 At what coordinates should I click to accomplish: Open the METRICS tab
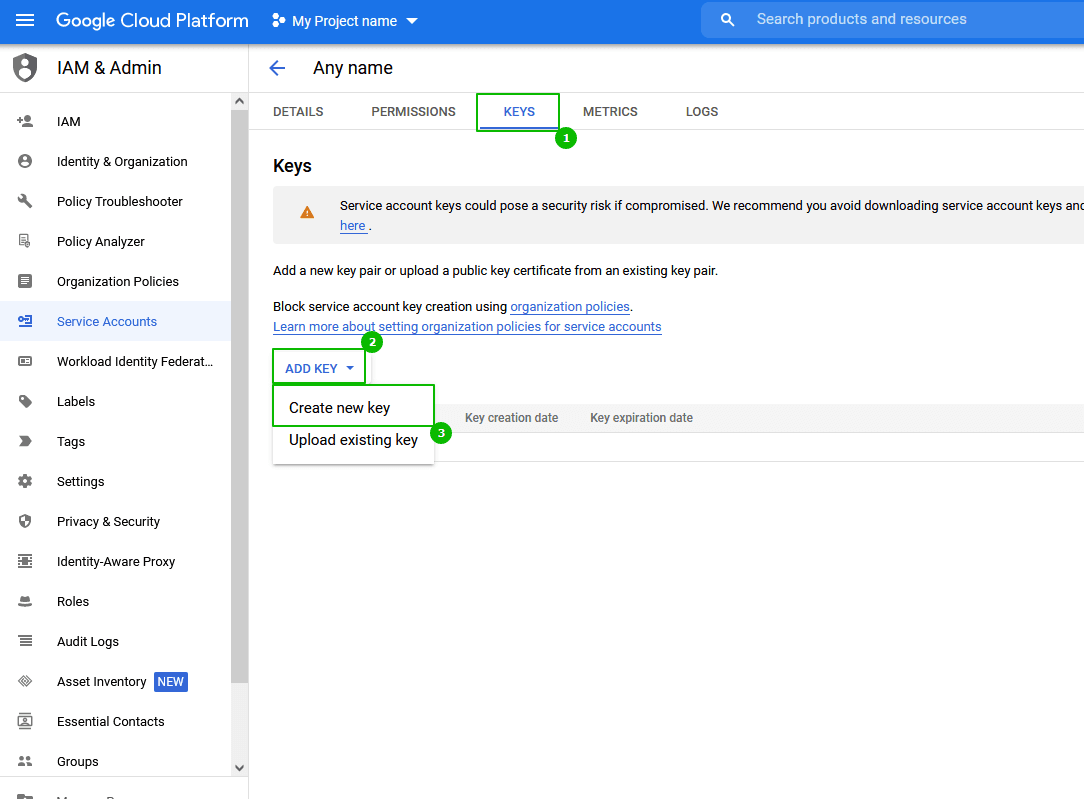click(x=610, y=112)
